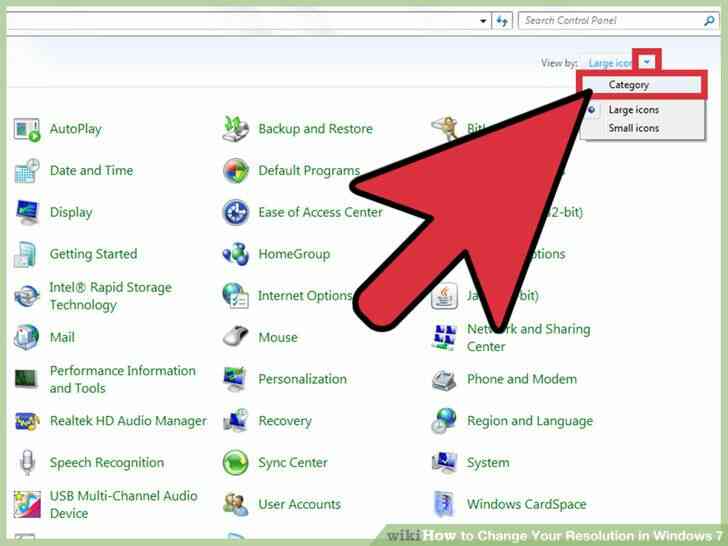Click the Large icons View by link

[610, 63]
